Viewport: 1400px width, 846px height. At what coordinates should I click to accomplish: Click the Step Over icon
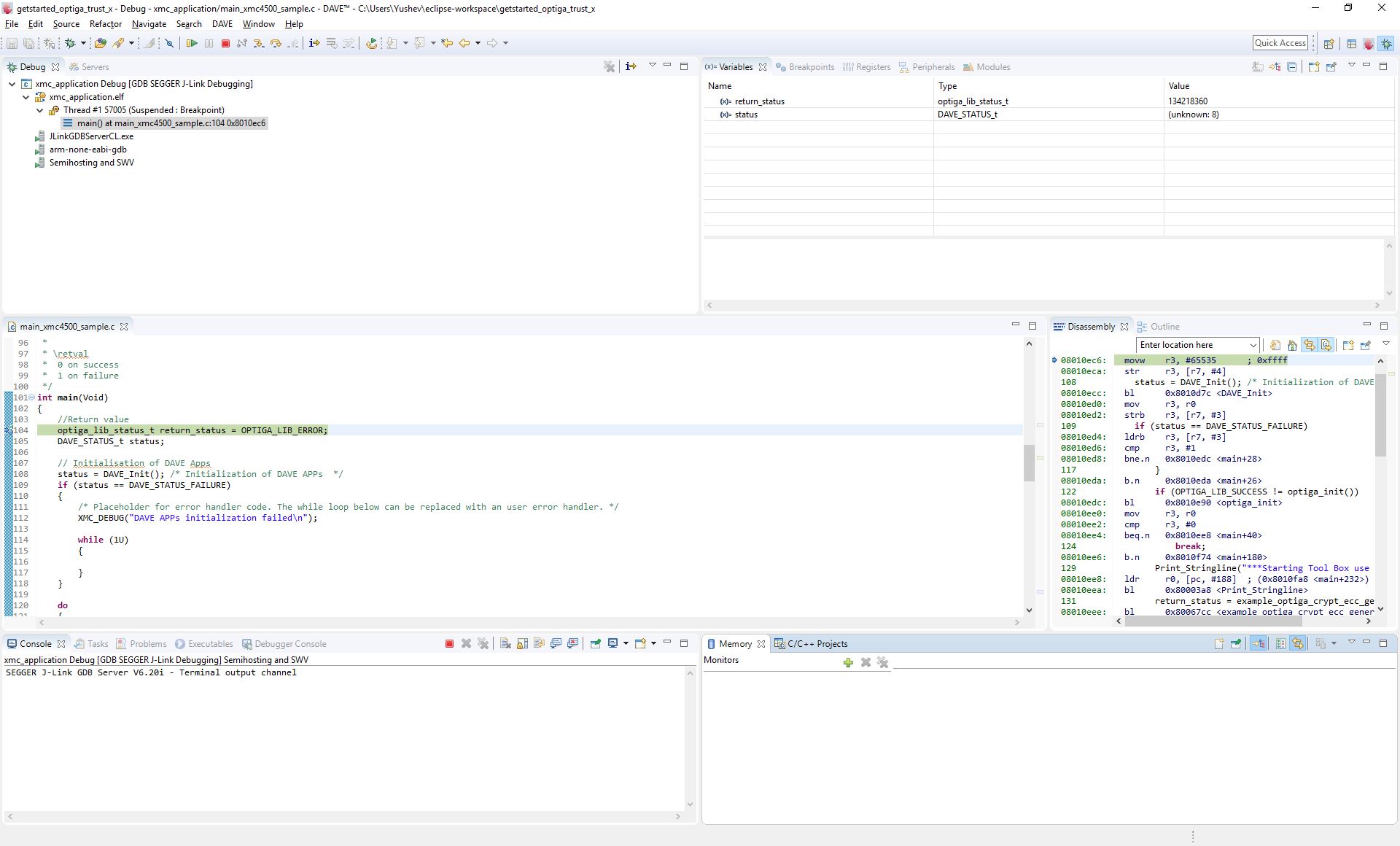(276, 43)
